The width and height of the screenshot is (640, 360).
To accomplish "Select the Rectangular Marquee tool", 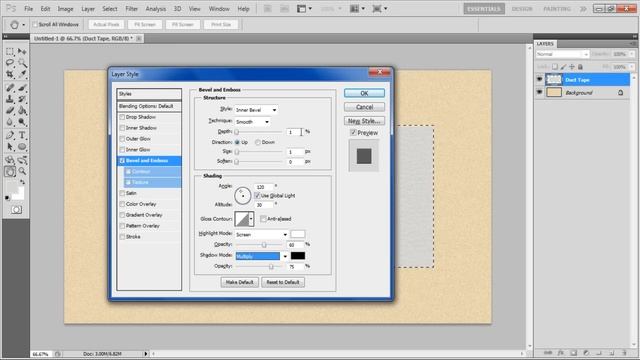I will click(10, 51).
